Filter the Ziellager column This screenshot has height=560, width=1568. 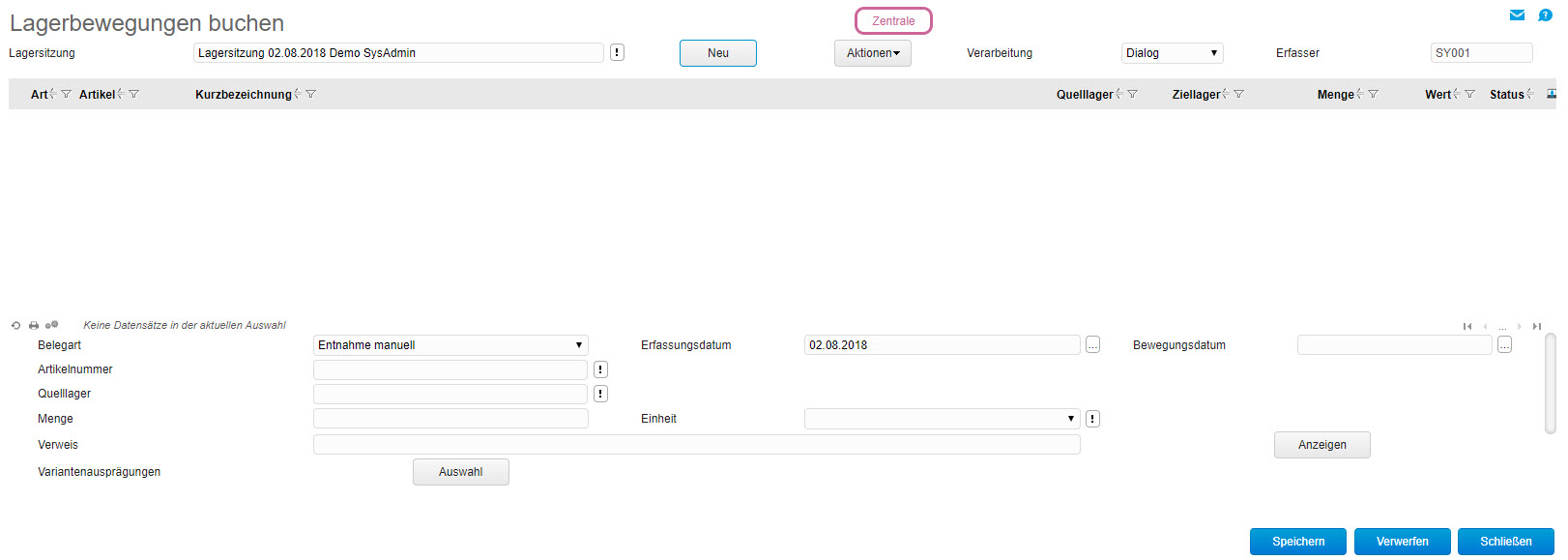pyautogui.click(x=1238, y=94)
